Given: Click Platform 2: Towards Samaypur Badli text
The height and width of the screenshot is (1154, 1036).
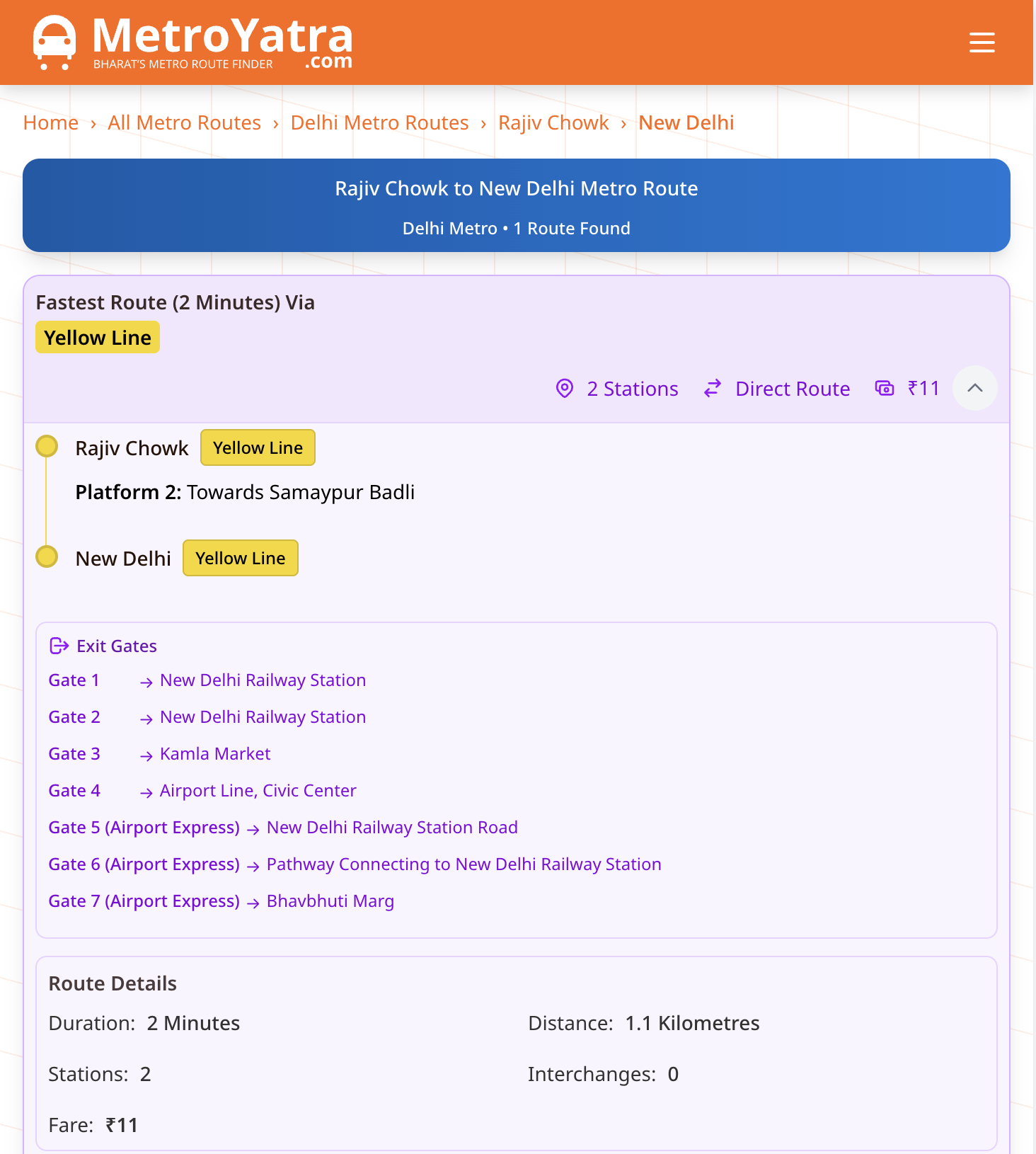Looking at the screenshot, I should 245,492.
